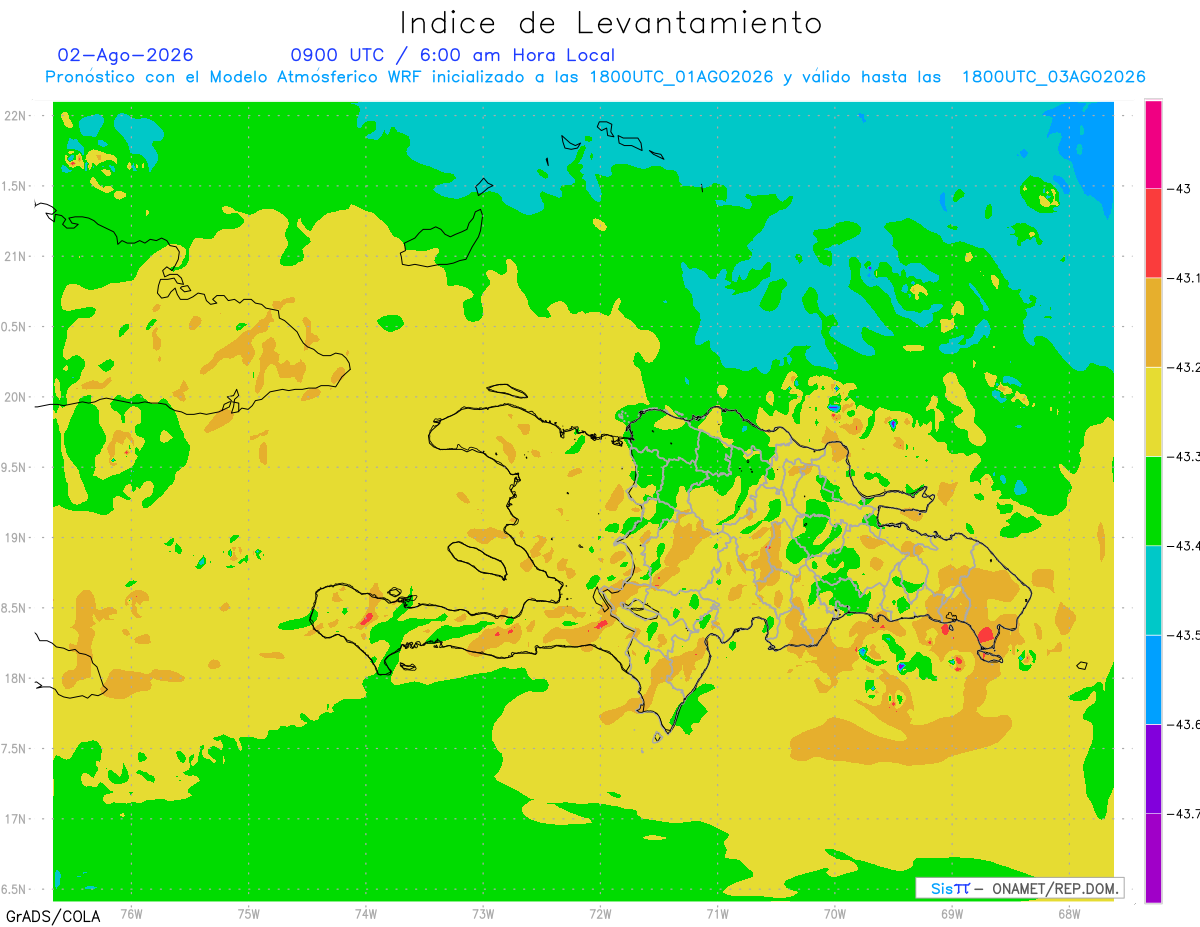Click the legend value "-43"
This screenshot has width=1200, height=927.
point(1179,189)
